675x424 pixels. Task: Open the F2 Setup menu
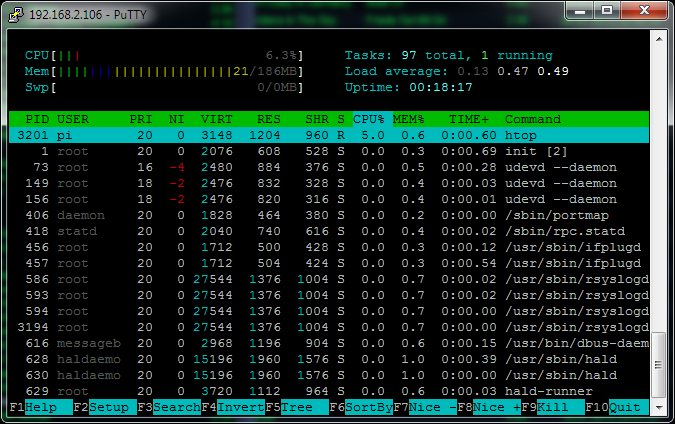[x=110, y=408]
